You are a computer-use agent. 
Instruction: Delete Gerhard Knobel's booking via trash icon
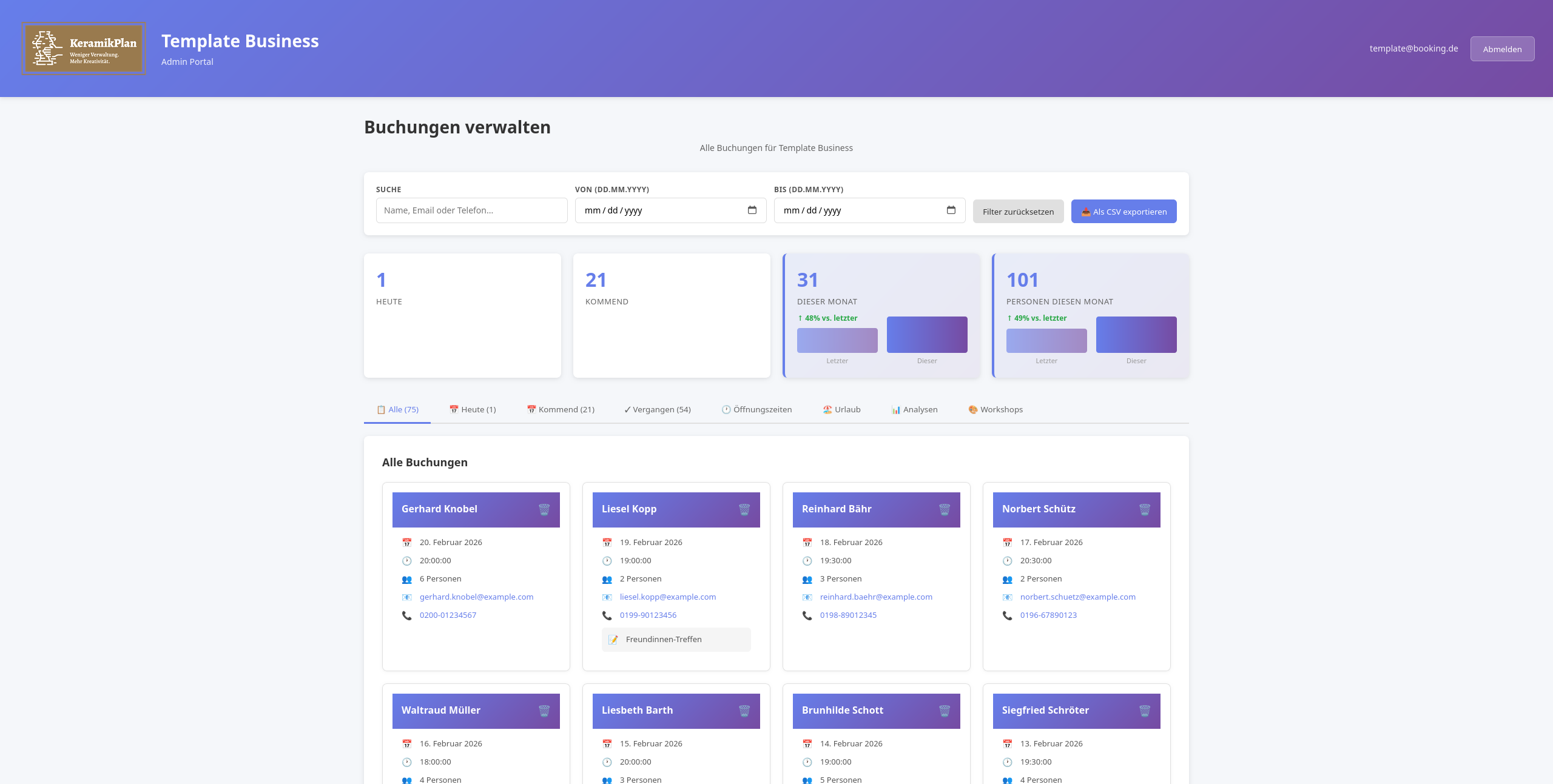pyautogui.click(x=544, y=509)
